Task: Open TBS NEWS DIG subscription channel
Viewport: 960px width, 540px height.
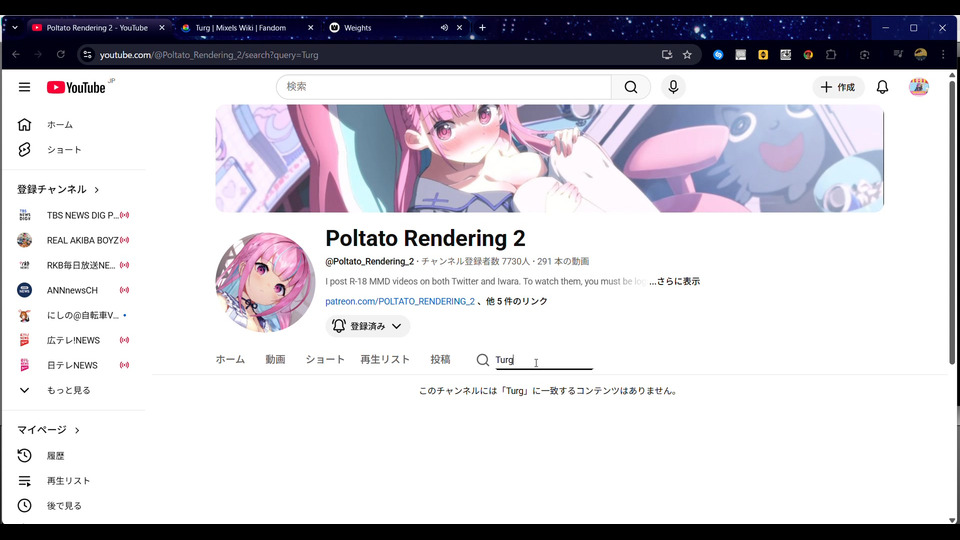Action: tap(73, 215)
